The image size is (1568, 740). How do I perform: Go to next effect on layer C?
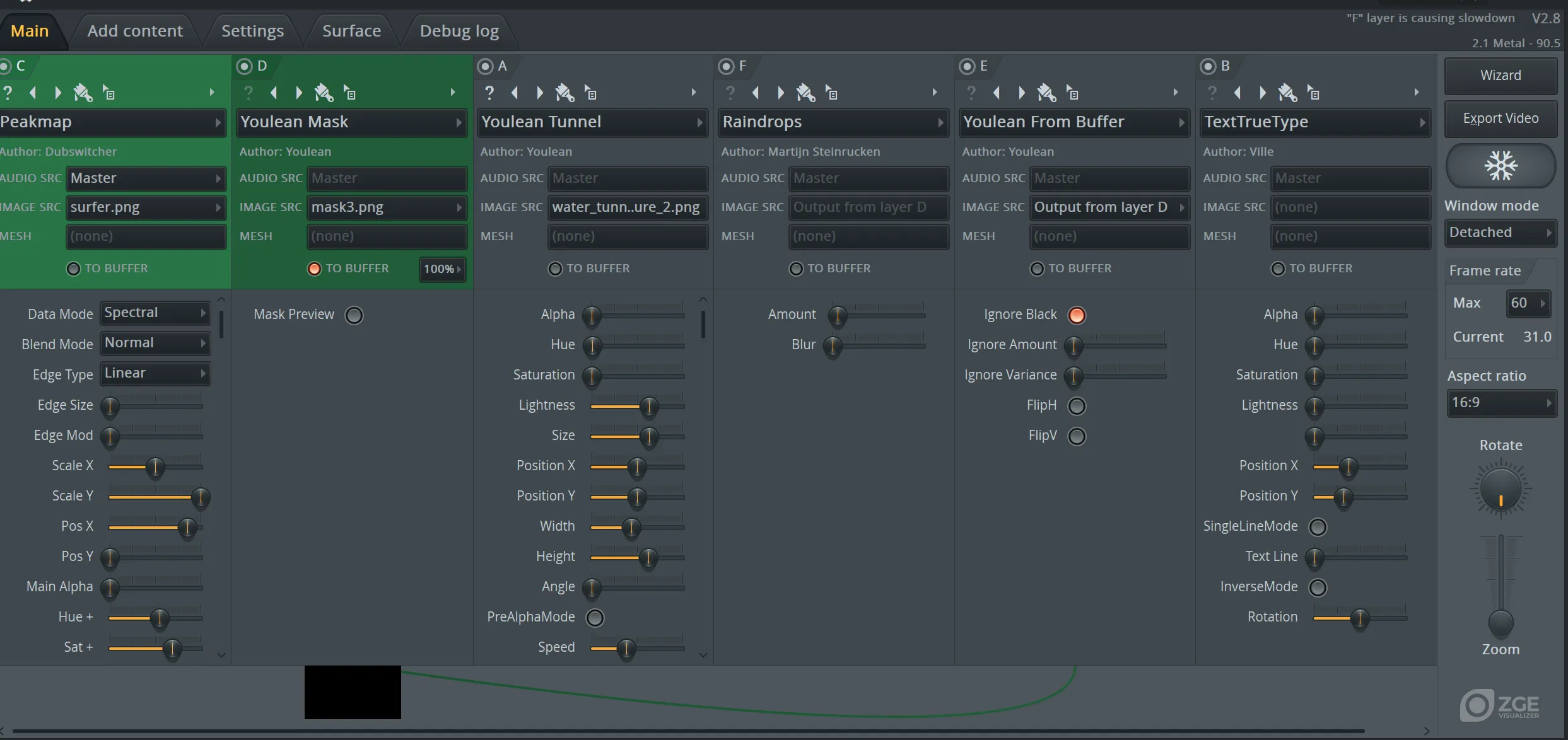pyautogui.click(x=57, y=93)
